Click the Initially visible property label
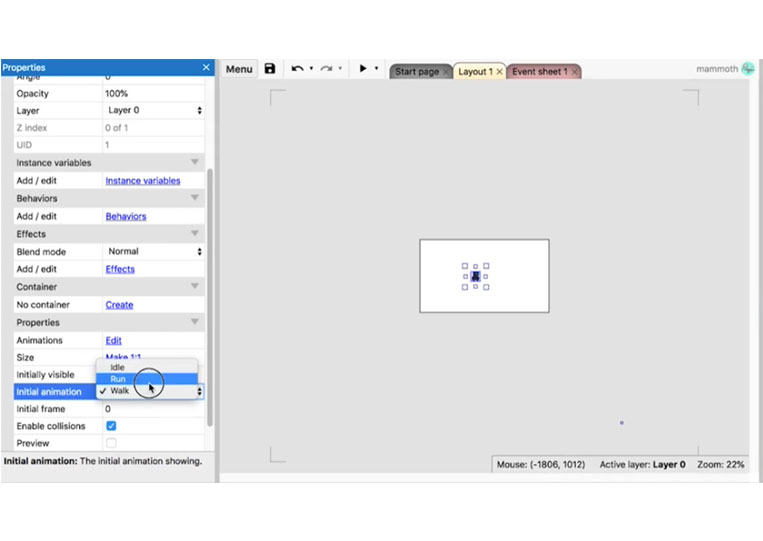This screenshot has height=541, width=763. point(45,375)
